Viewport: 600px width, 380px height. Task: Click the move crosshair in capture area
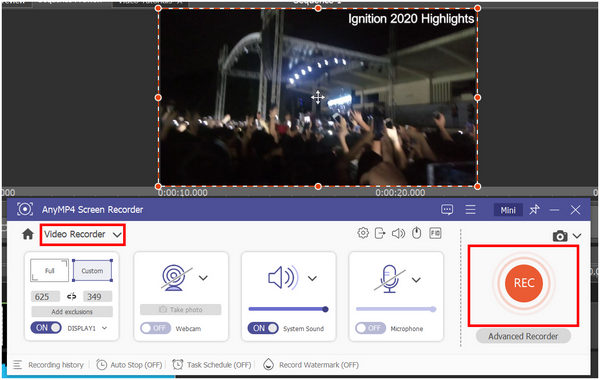point(318,97)
